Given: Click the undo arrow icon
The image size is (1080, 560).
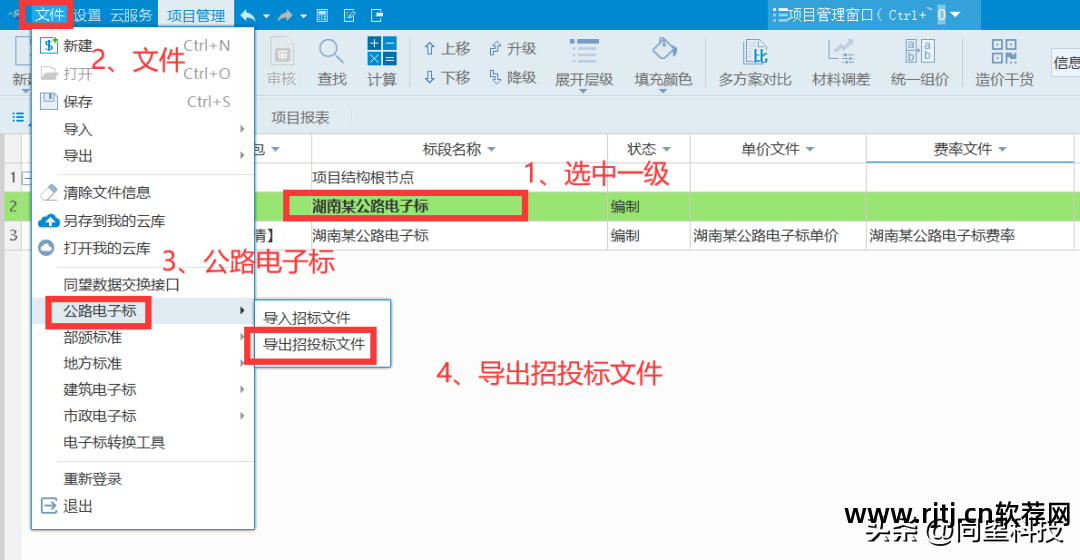Looking at the screenshot, I should (x=247, y=15).
